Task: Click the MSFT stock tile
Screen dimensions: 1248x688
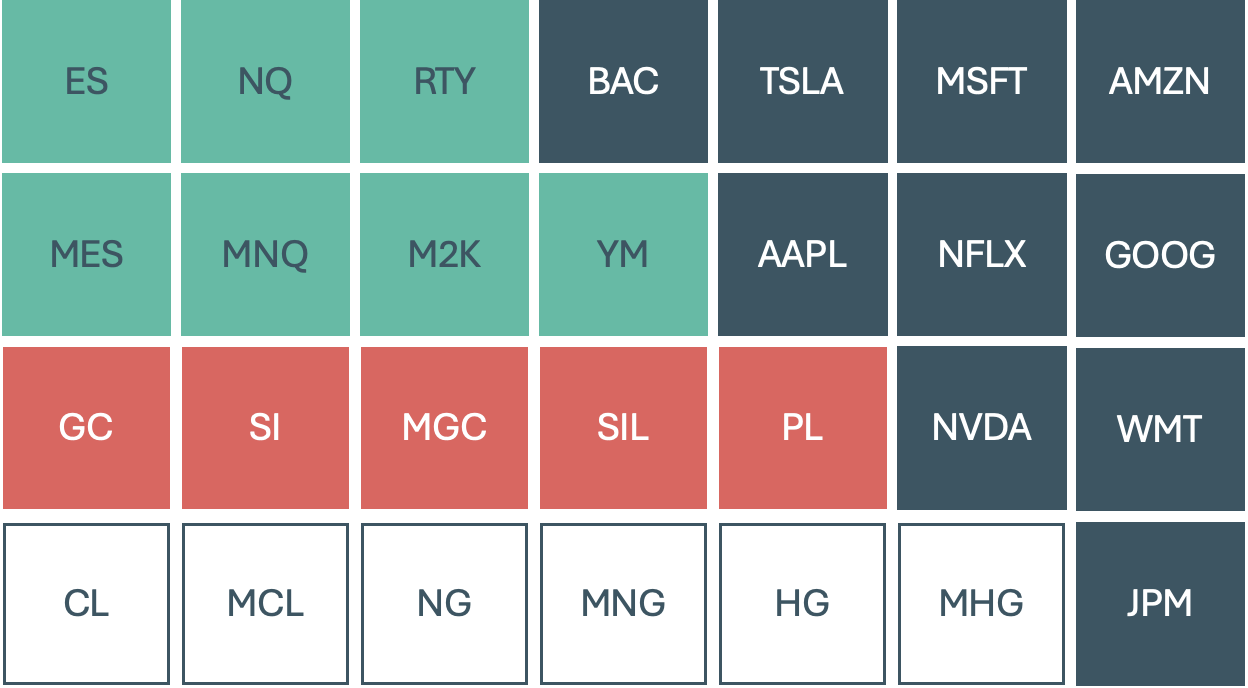Action: point(981,81)
